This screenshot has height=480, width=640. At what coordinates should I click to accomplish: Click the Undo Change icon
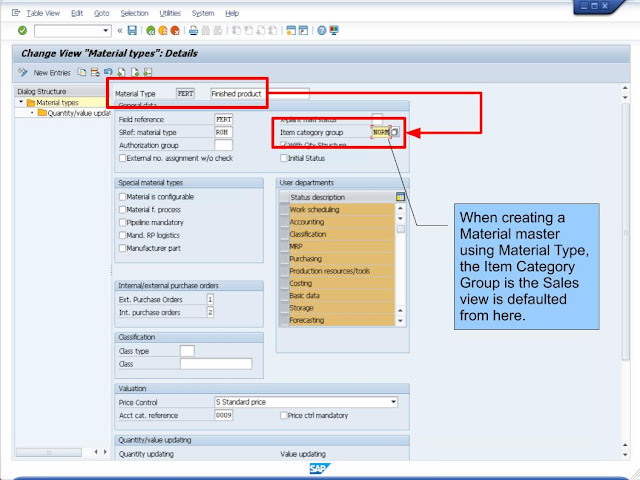click(108, 72)
